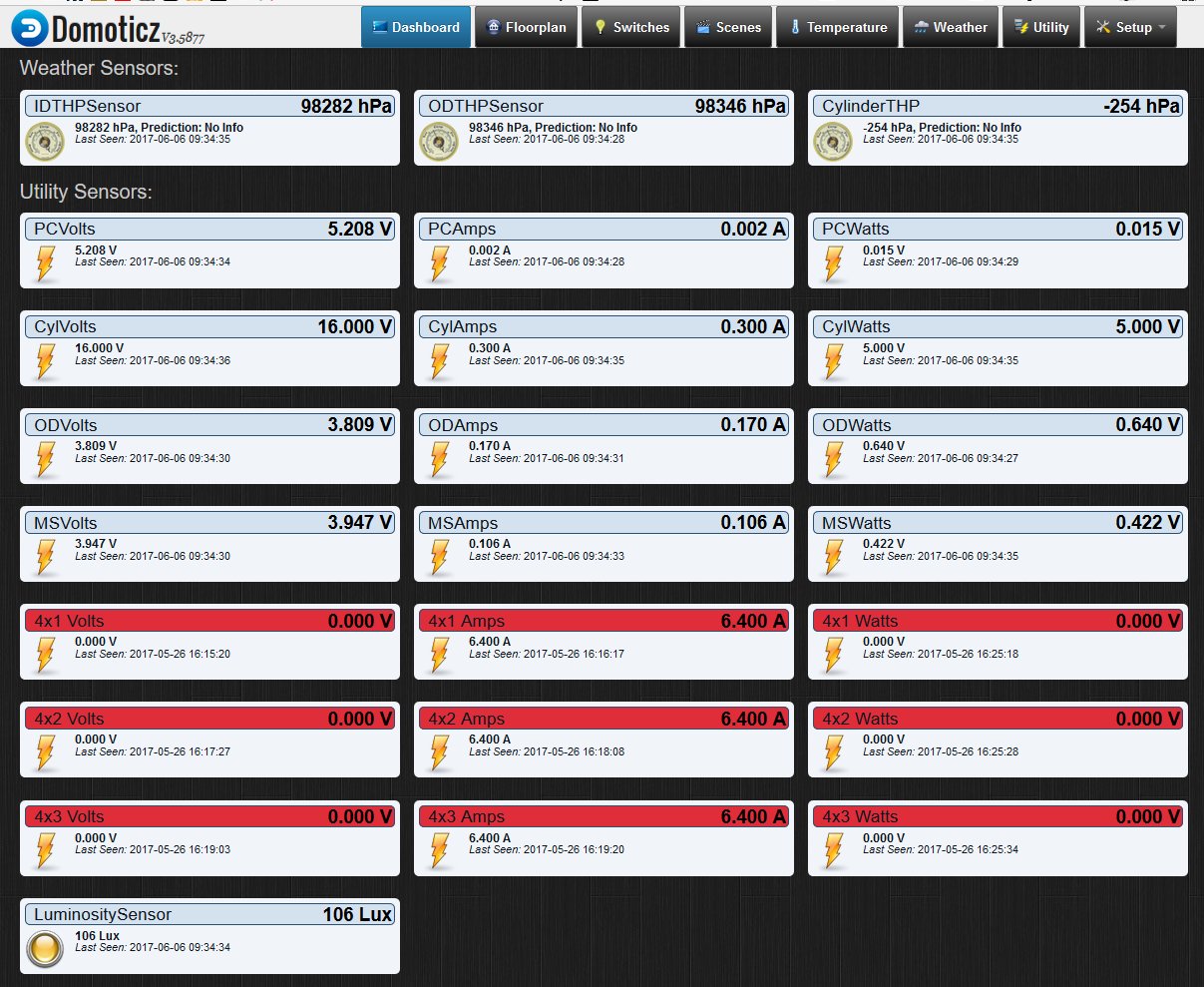This screenshot has width=1204, height=987.
Task: Click the red 4x2 Amps header
Action: click(603, 719)
